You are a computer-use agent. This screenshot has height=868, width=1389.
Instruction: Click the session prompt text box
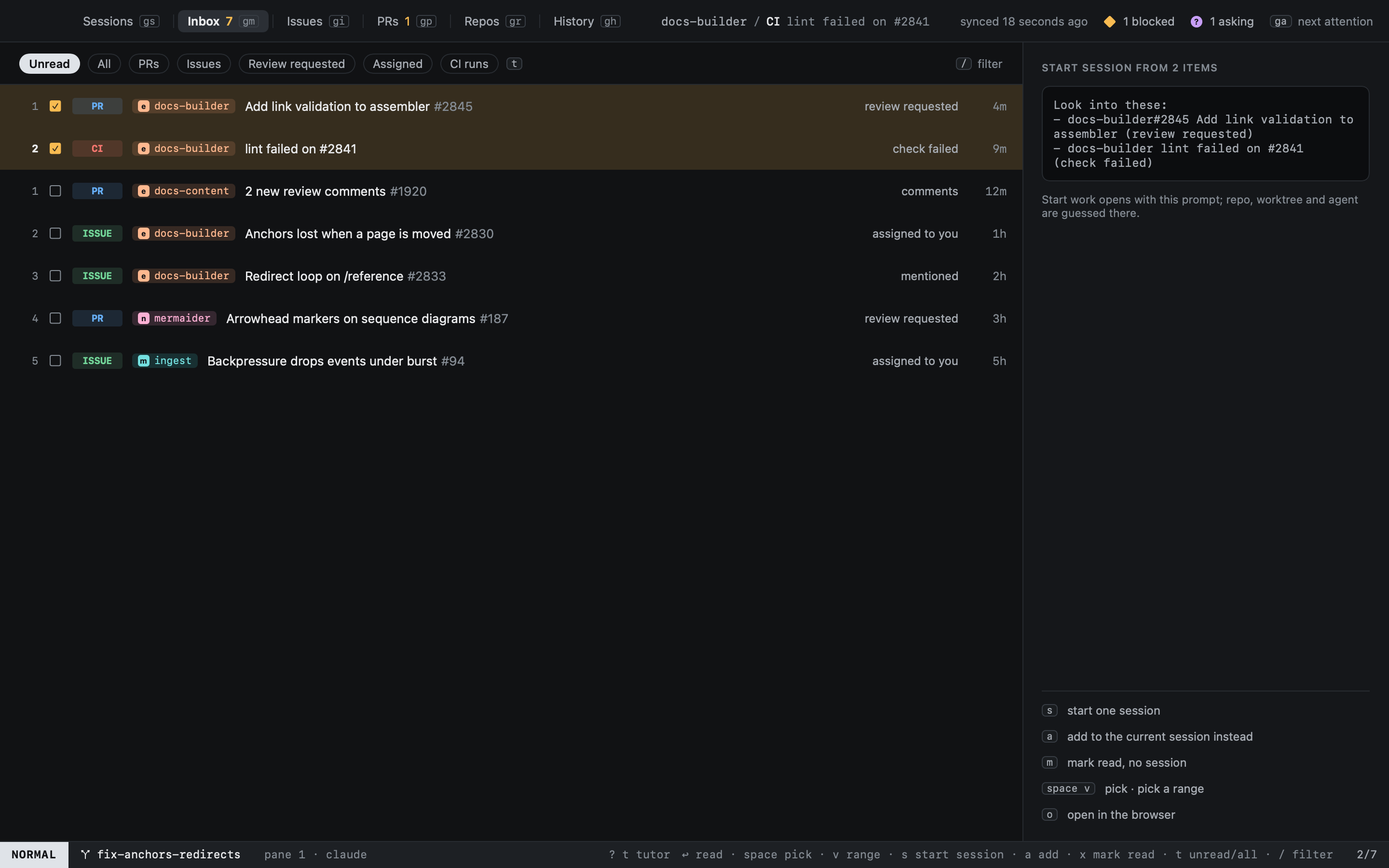(1205, 134)
